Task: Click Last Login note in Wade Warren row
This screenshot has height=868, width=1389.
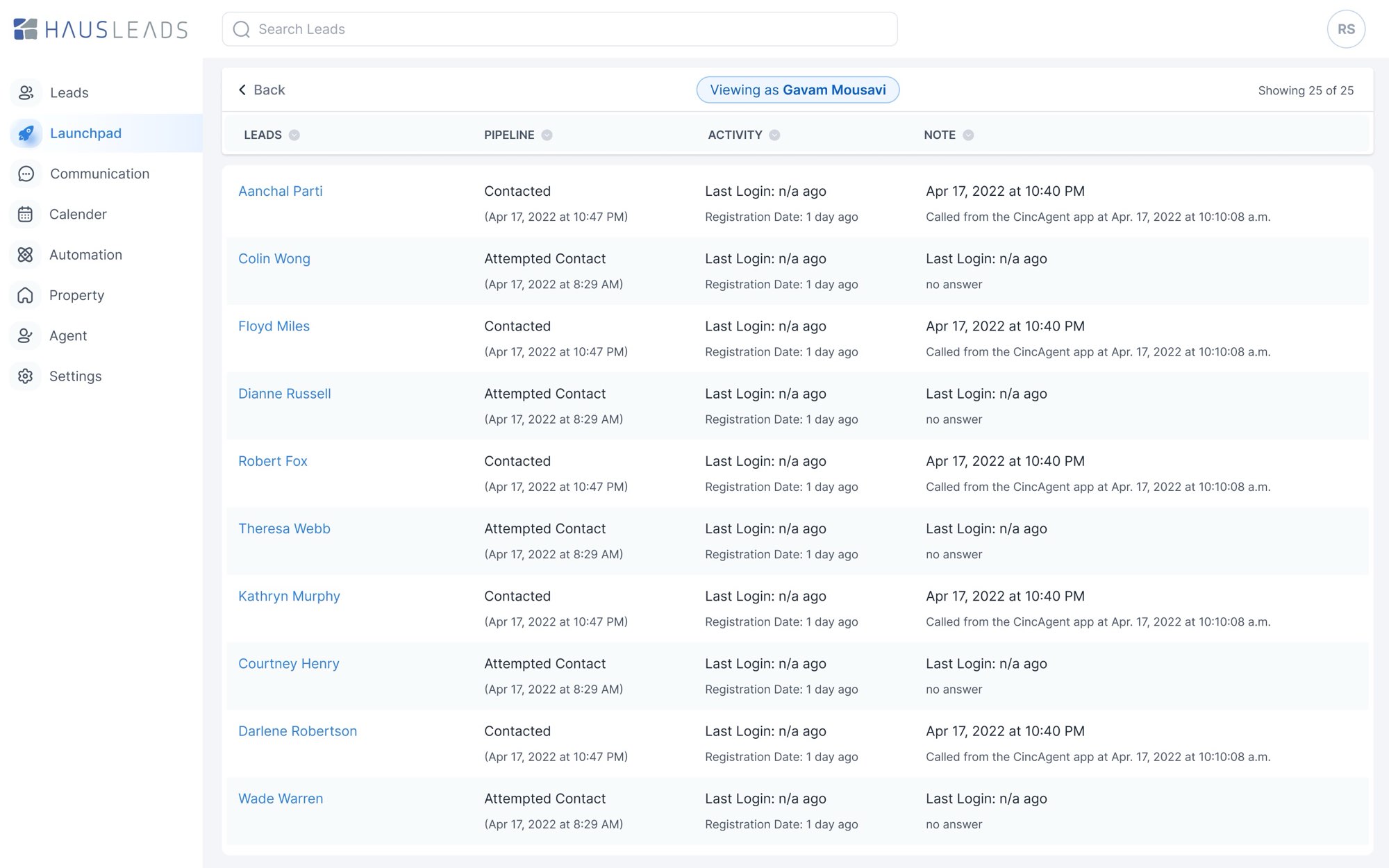Action: 986,799
